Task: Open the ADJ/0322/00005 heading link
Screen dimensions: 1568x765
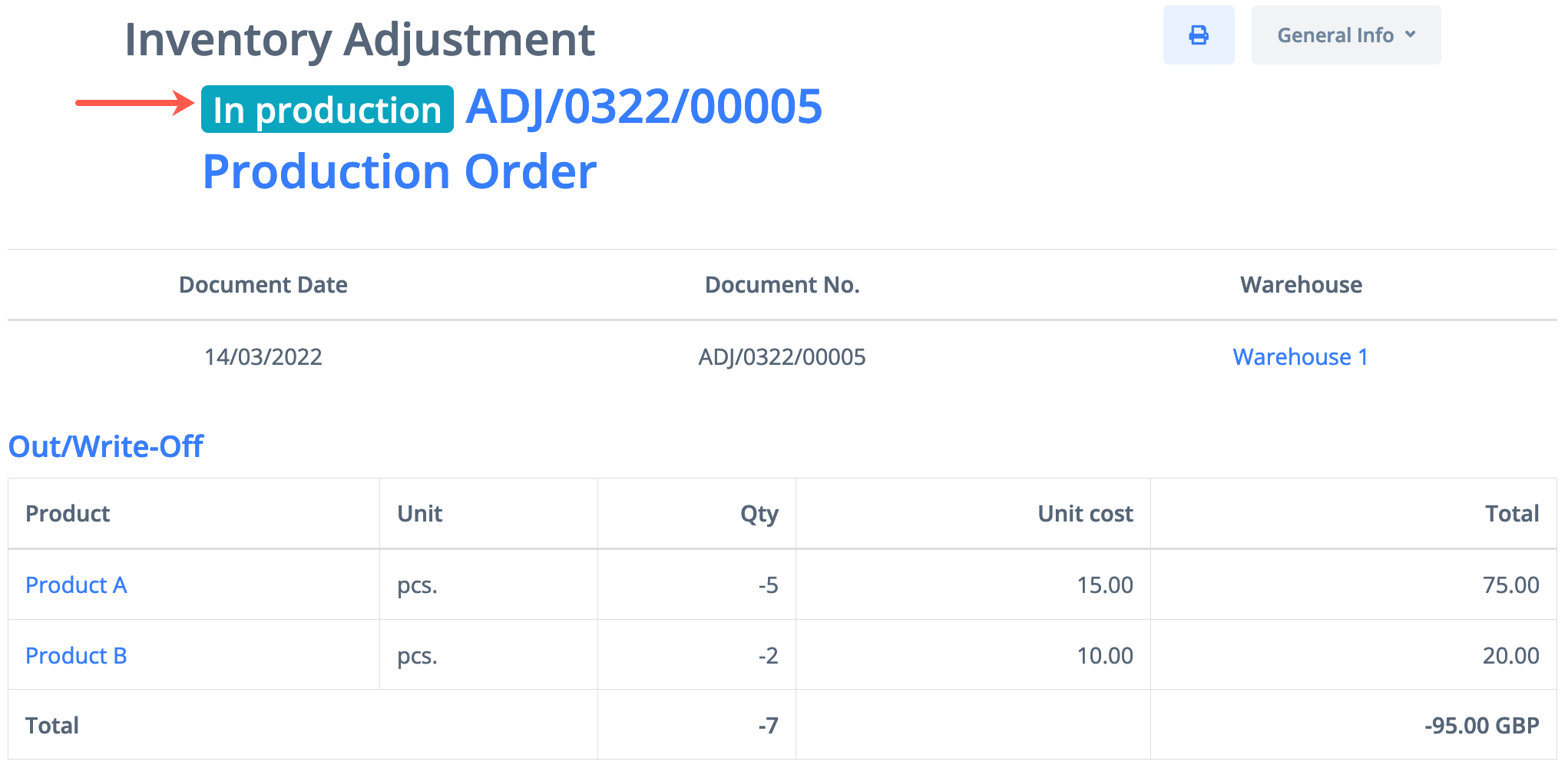Action: point(643,106)
